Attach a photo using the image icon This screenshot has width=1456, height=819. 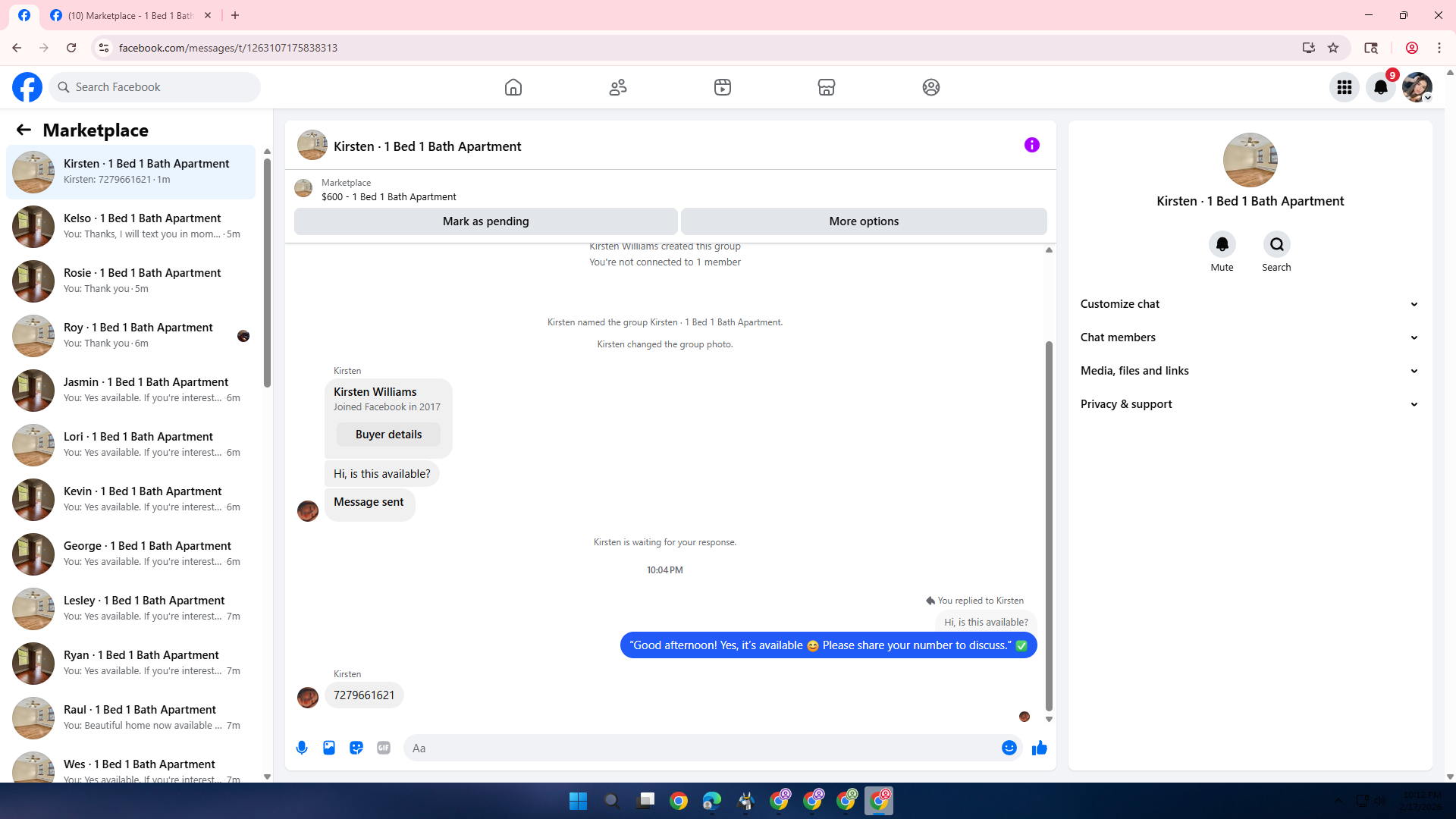(329, 748)
